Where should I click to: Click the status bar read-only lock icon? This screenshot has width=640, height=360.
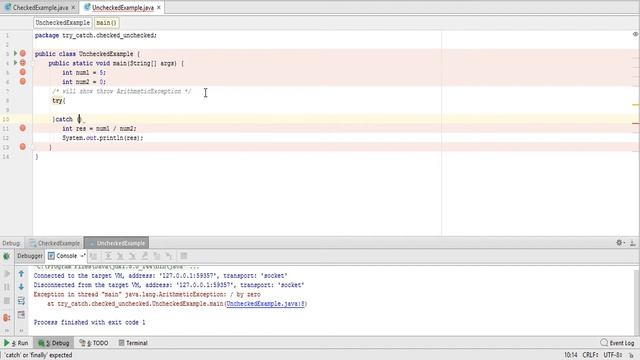click(631, 355)
